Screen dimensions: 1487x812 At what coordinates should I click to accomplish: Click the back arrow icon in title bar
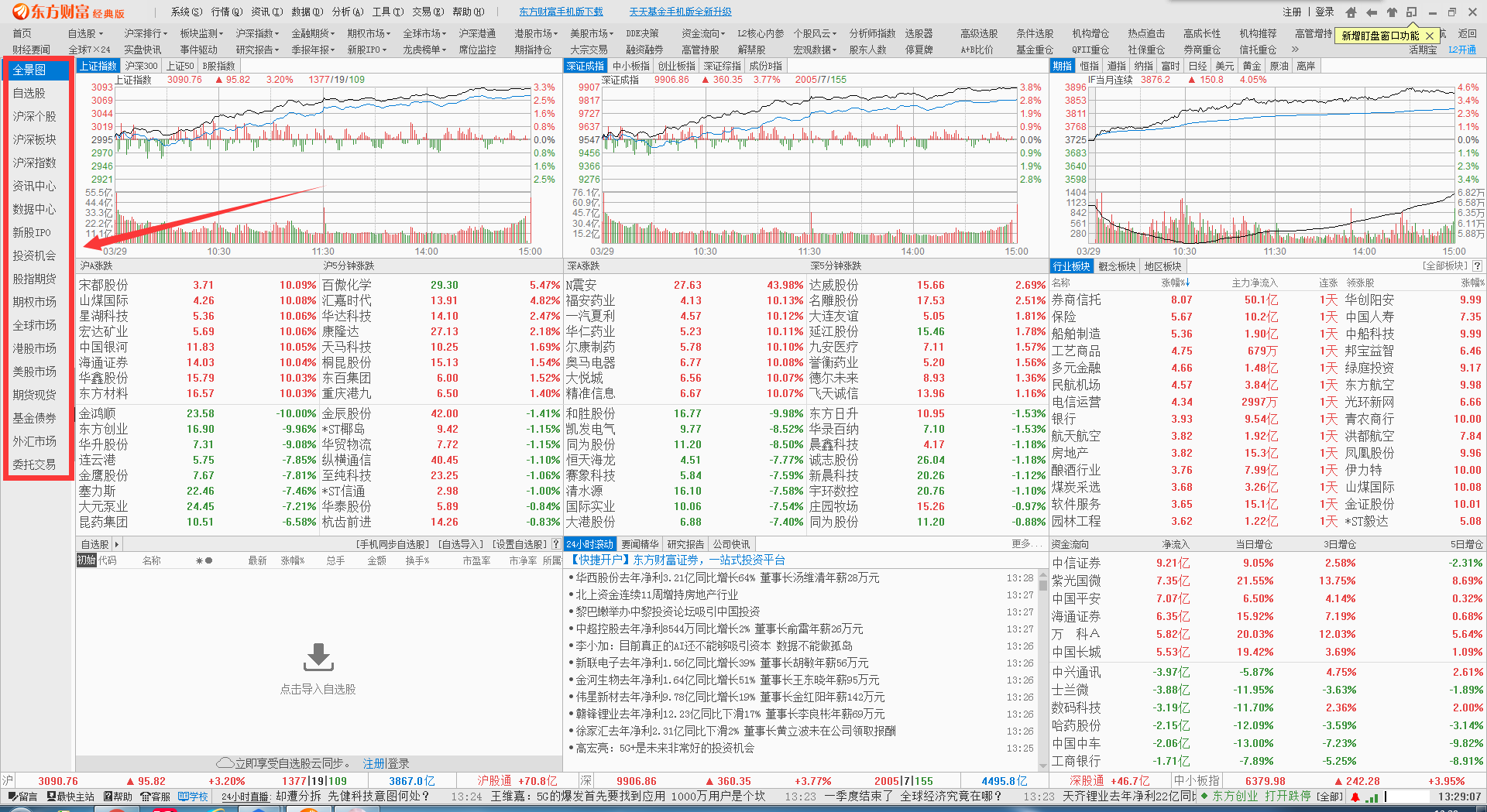coord(1371,12)
